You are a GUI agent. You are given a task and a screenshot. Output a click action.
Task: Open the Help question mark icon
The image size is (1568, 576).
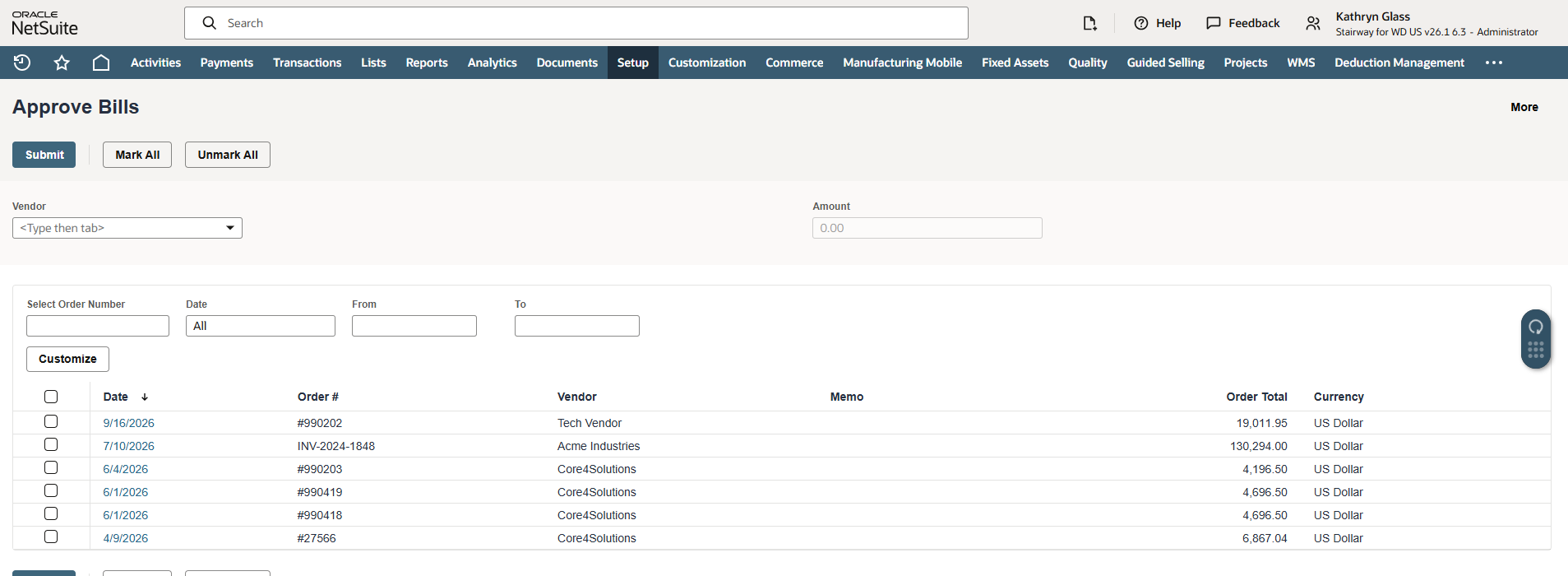coord(1141,23)
